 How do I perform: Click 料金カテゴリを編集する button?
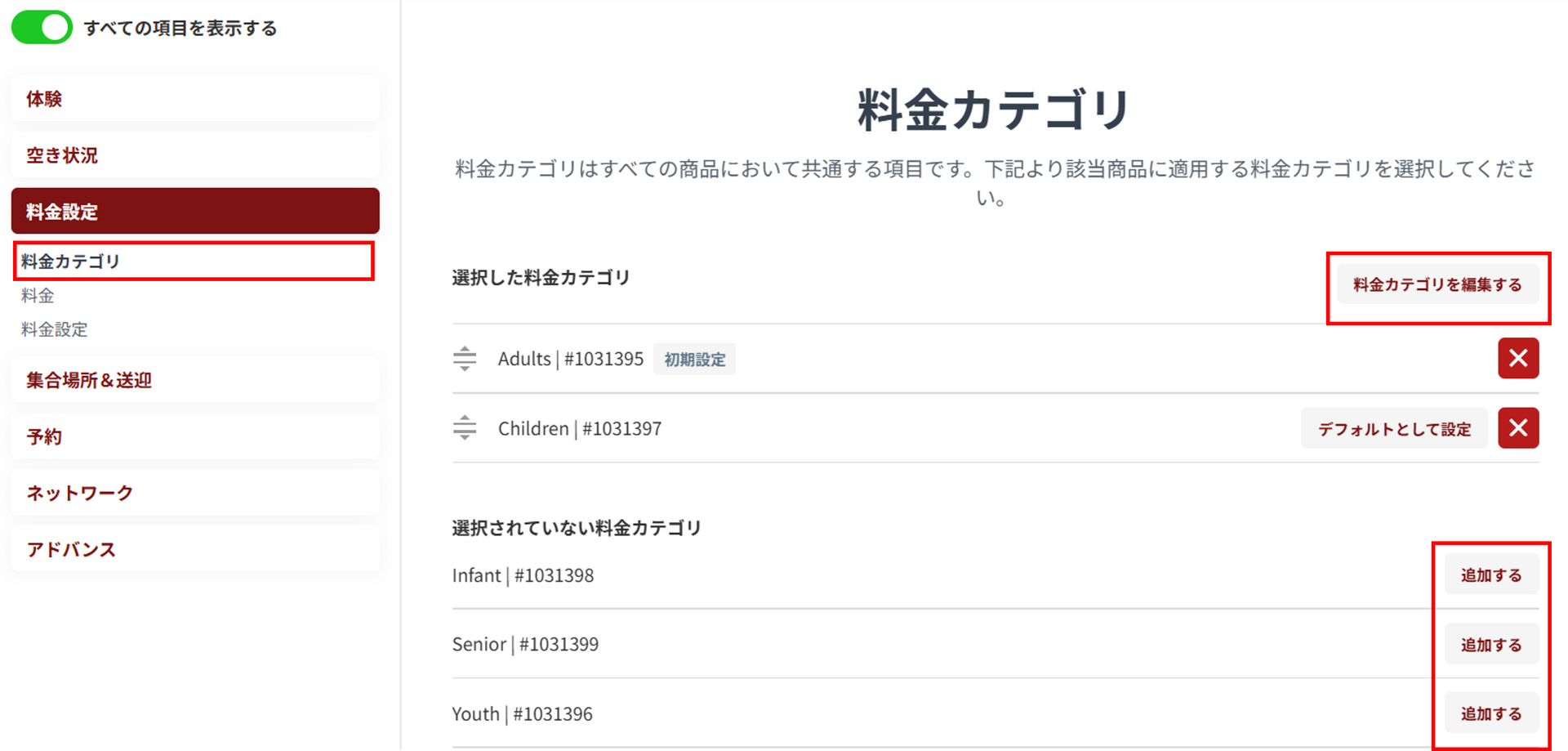point(1437,285)
